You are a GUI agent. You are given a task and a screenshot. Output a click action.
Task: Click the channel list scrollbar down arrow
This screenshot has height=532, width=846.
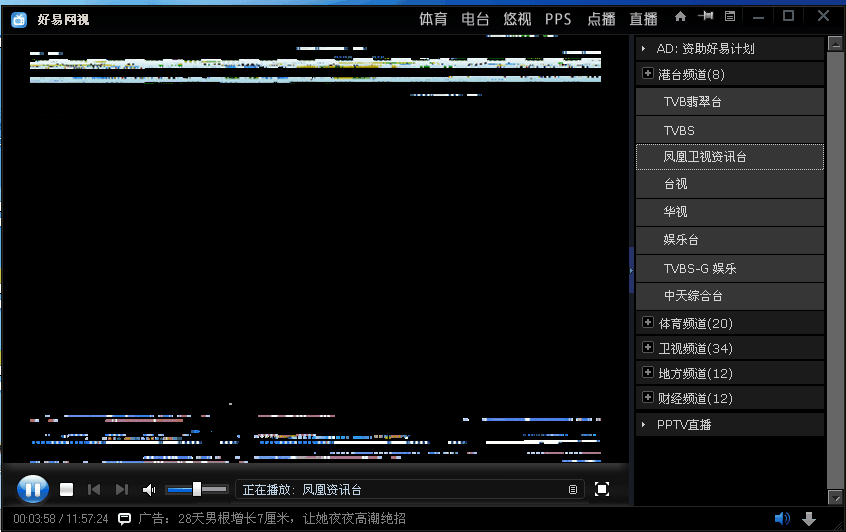click(835, 497)
